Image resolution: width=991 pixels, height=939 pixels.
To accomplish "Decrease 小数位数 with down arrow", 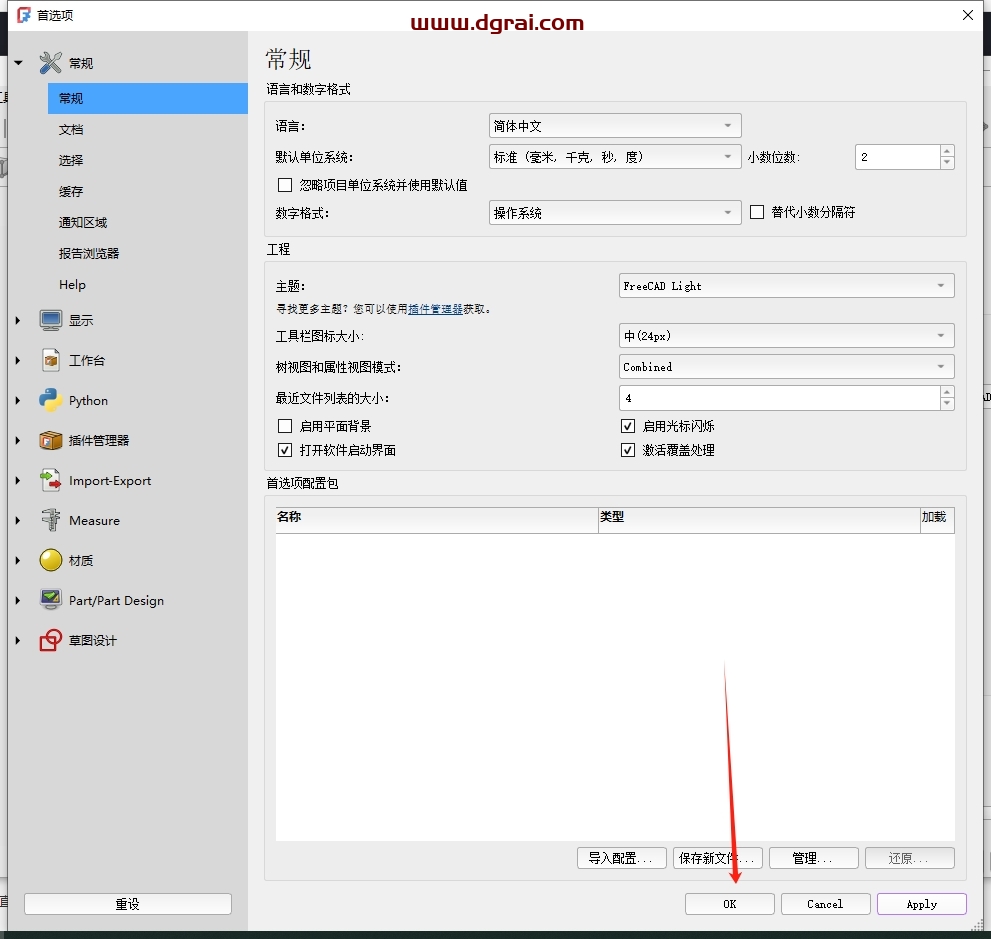I will click(x=947, y=162).
